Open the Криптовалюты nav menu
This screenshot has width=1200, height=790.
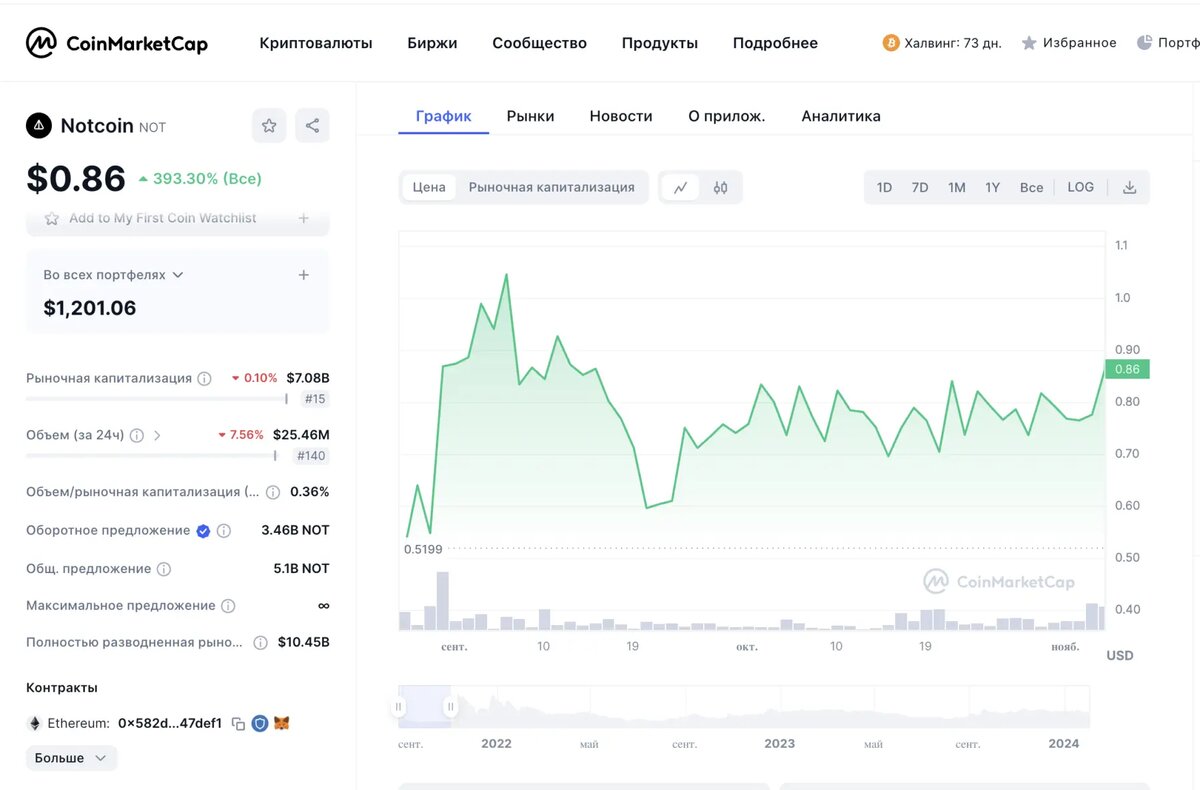tap(316, 43)
